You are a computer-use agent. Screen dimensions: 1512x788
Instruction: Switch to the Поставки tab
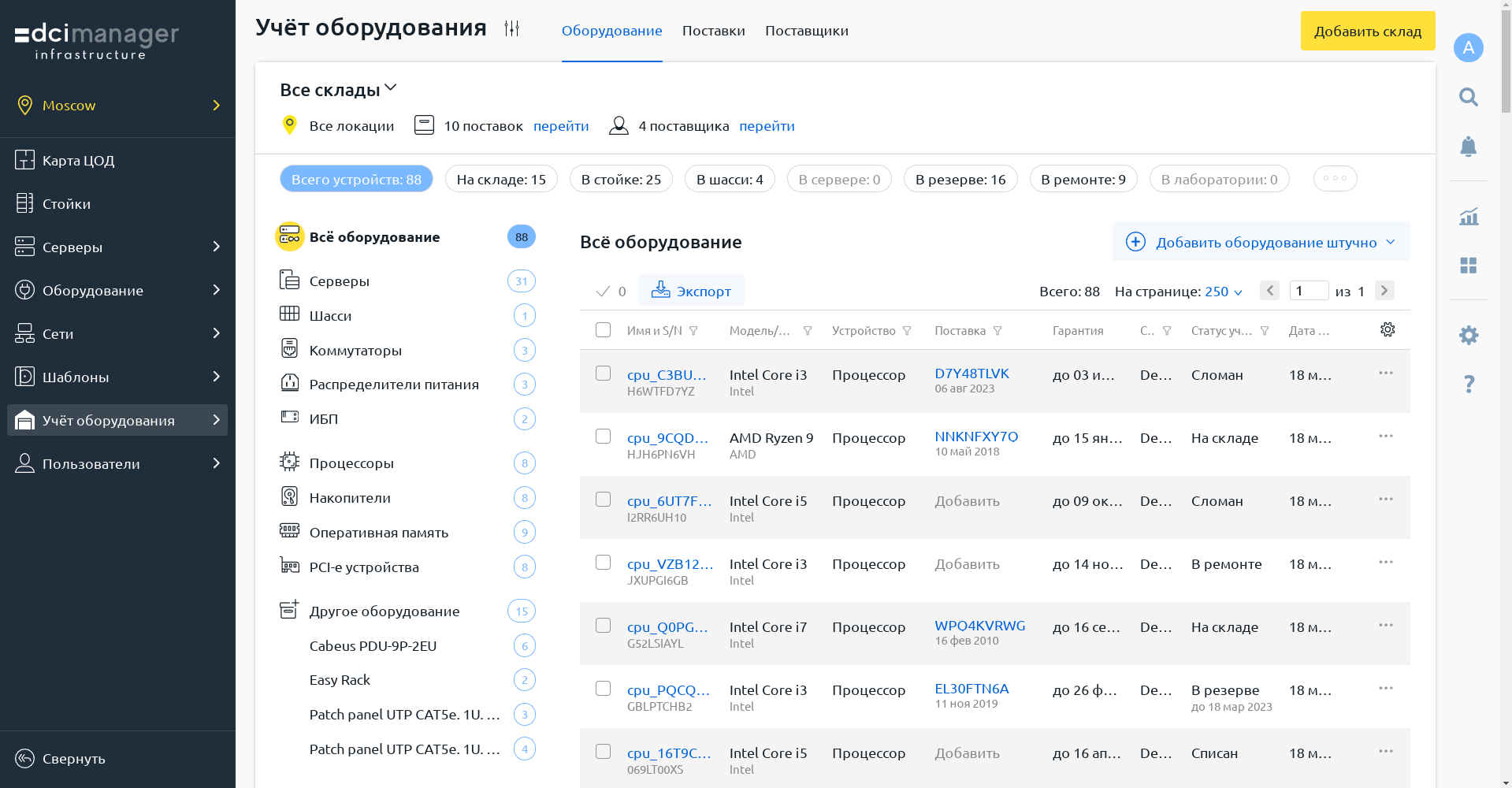tap(713, 31)
